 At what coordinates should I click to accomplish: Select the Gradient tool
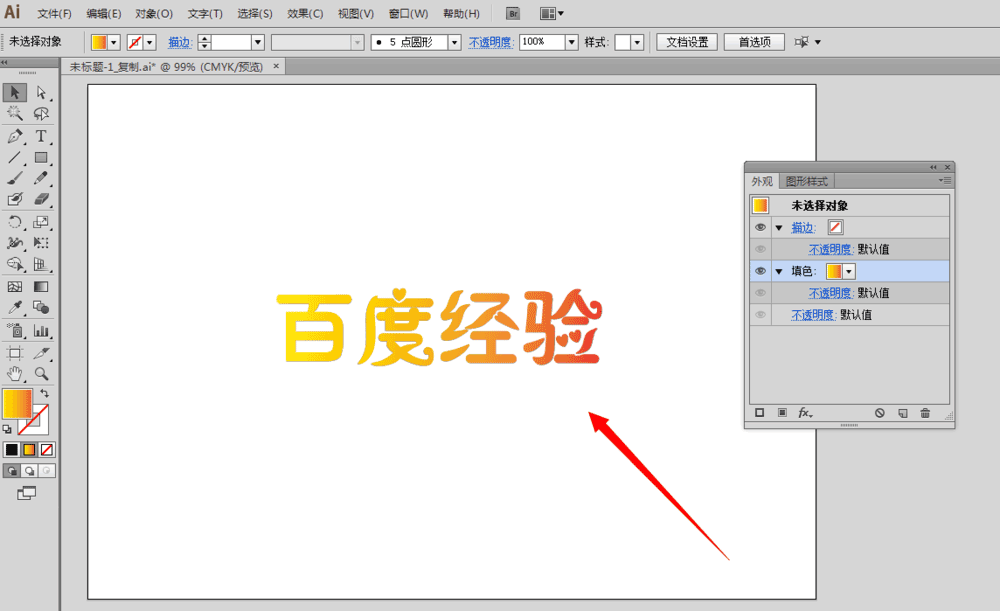point(41,287)
